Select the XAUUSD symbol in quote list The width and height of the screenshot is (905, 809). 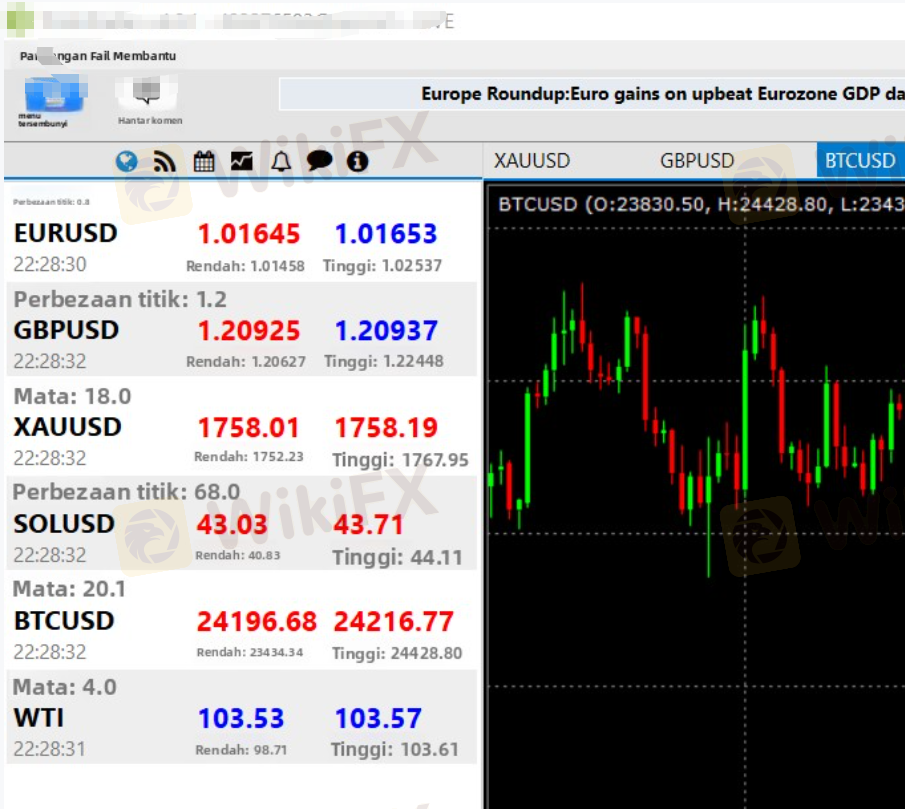(68, 427)
